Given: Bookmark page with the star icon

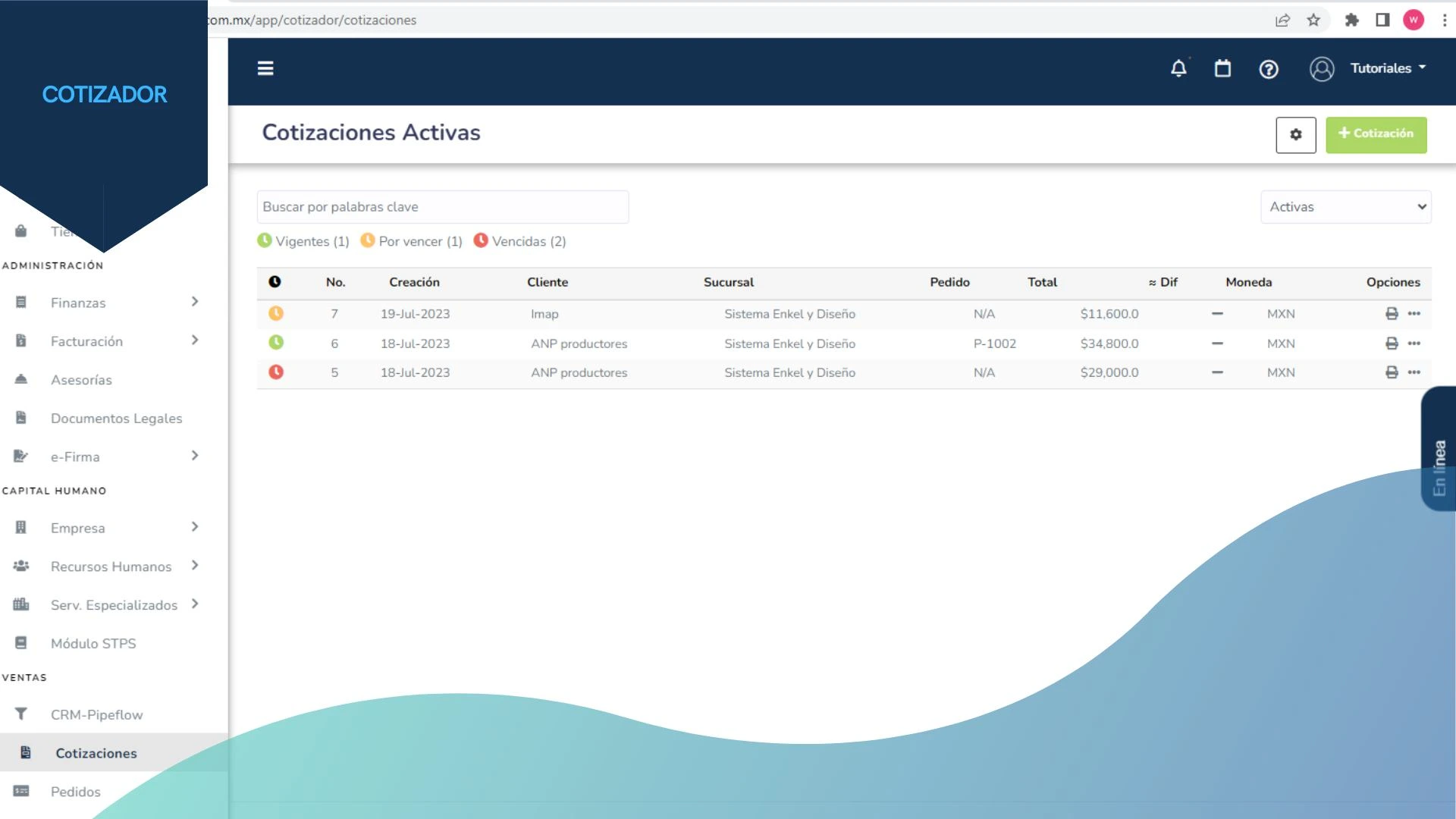Looking at the screenshot, I should point(1313,20).
